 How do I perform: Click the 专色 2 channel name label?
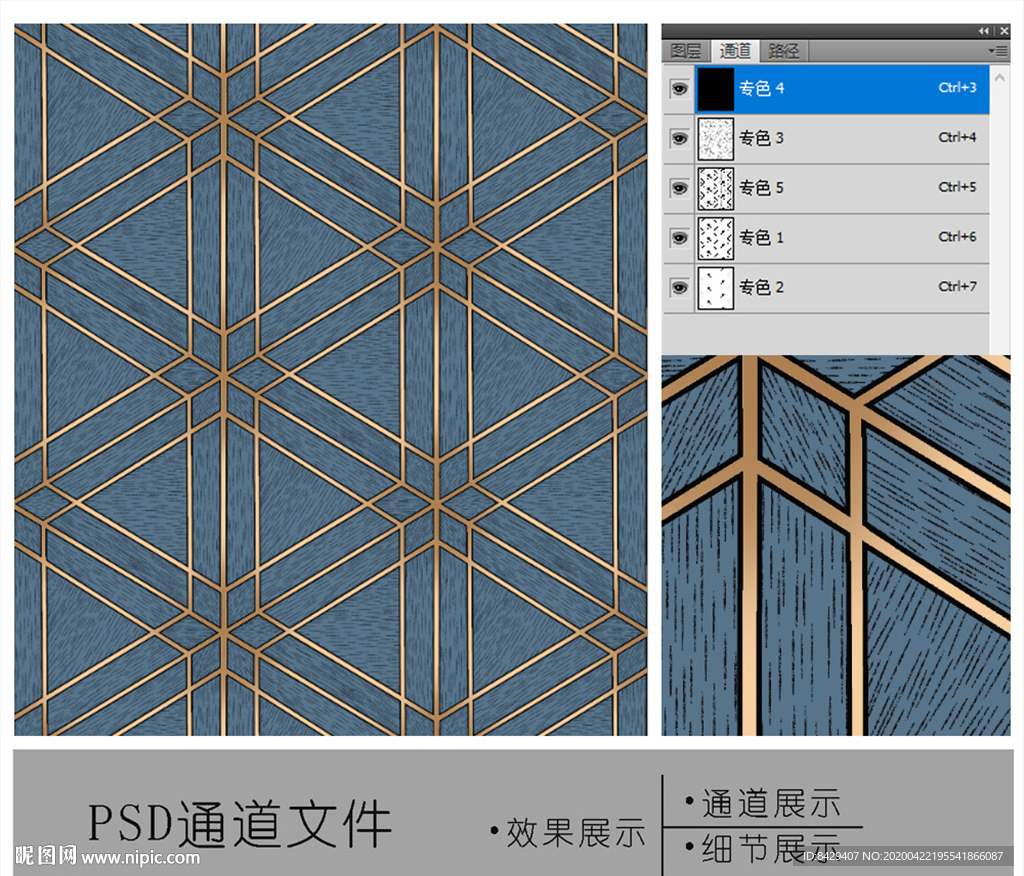point(761,288)
